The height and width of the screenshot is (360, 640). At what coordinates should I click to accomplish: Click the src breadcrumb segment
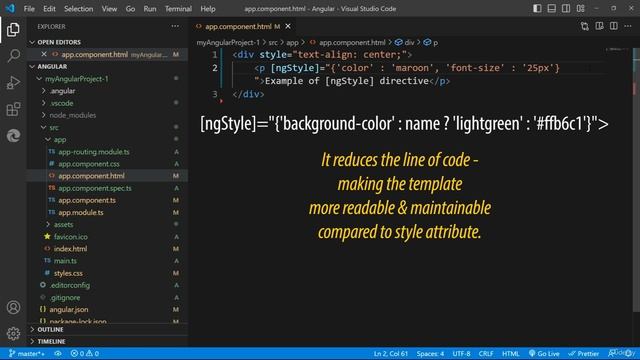(x=273, y=42)
